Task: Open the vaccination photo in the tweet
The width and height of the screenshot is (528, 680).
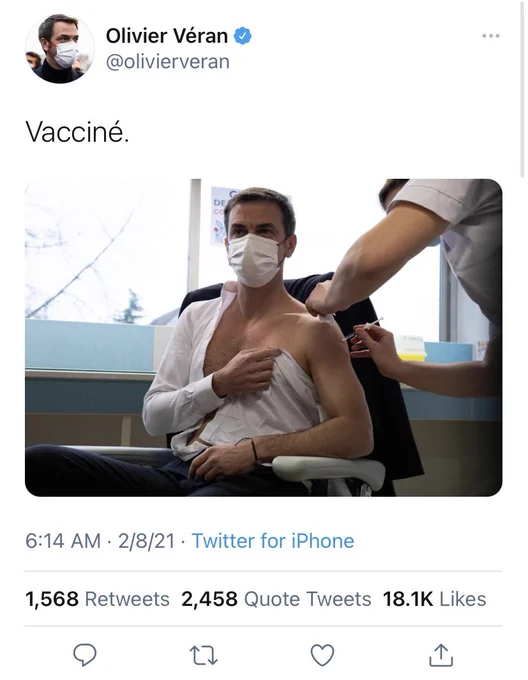Action: pyautogui.click(x=264, y=337)
